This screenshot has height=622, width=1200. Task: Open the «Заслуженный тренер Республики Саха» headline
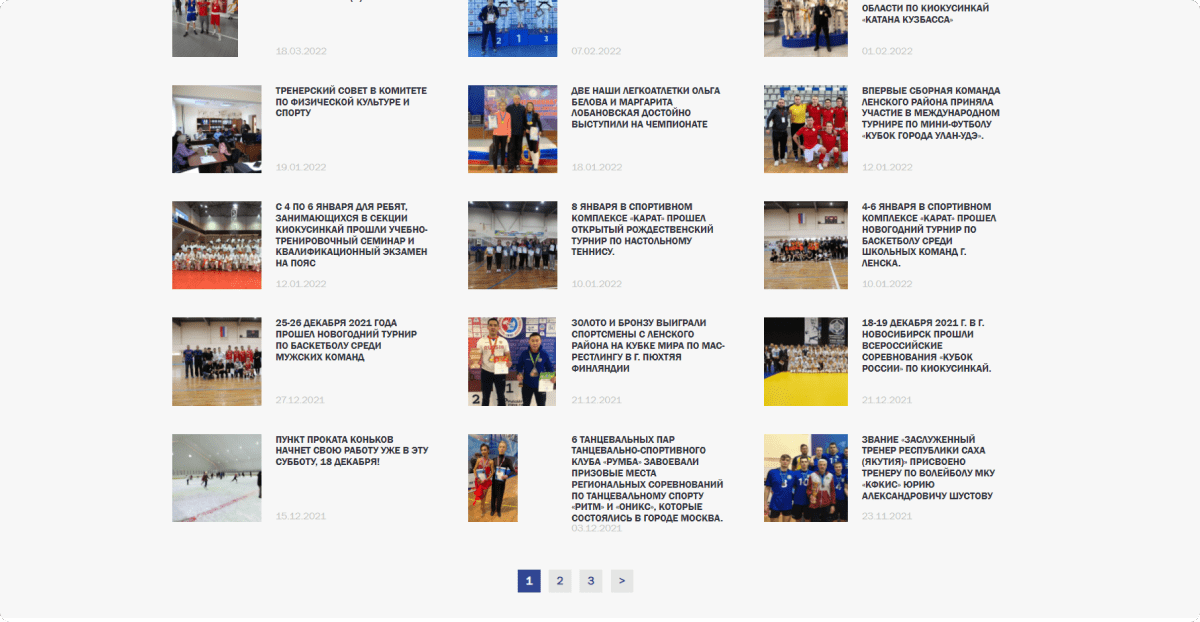click(927, 467)
